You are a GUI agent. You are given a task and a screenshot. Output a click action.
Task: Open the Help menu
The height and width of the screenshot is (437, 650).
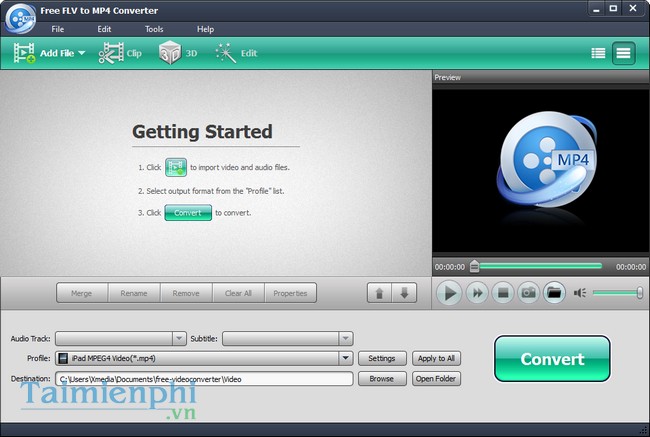click(205, 29)
